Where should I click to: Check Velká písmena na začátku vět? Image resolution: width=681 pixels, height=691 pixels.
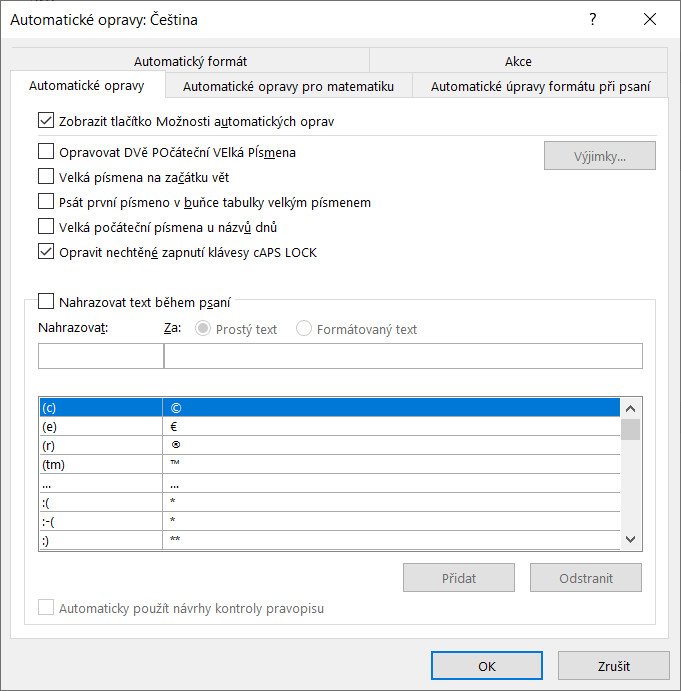[x=46, y=177]
